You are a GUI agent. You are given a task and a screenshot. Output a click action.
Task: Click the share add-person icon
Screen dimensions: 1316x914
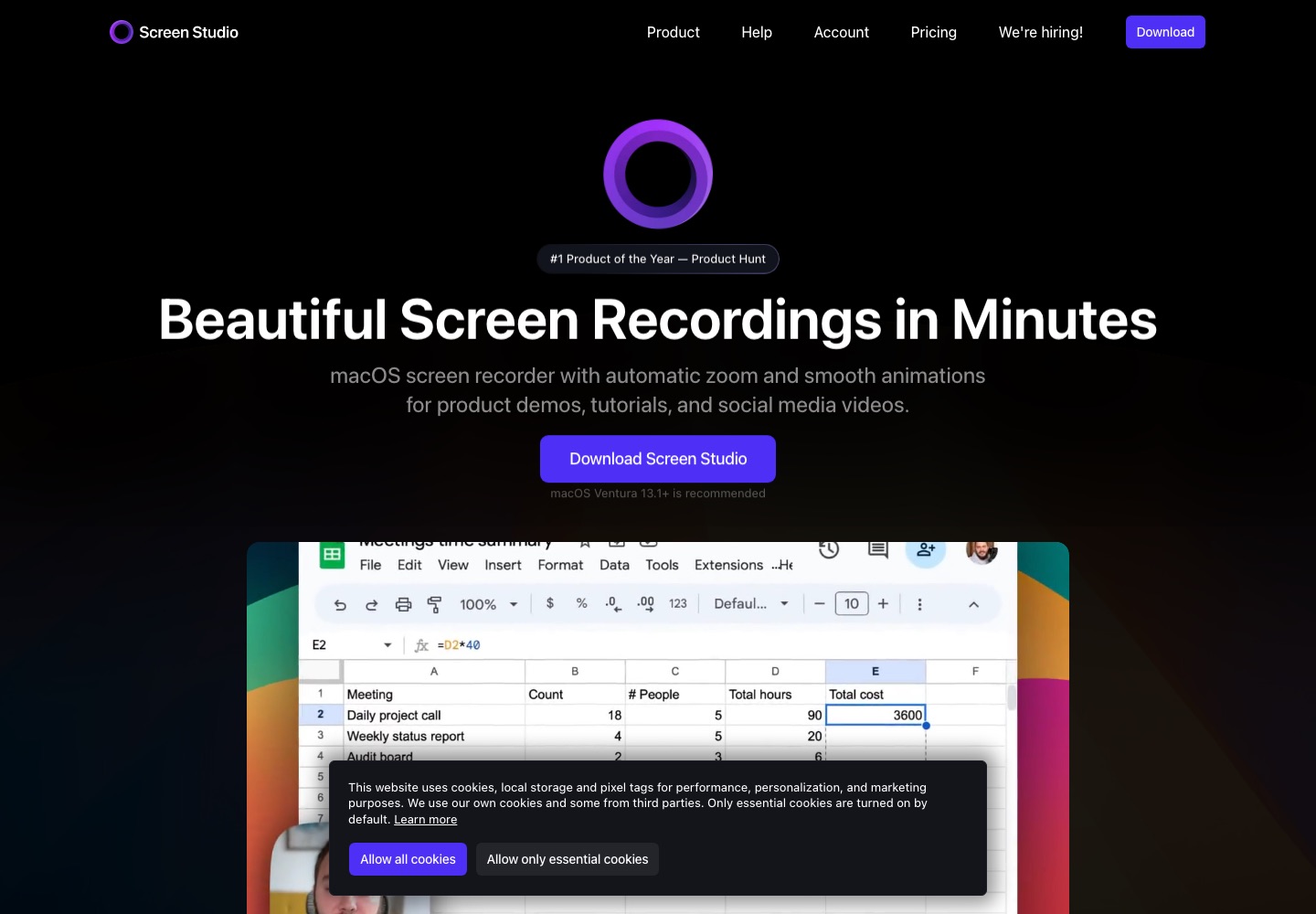pyautogui.click(x=926, y=550)
